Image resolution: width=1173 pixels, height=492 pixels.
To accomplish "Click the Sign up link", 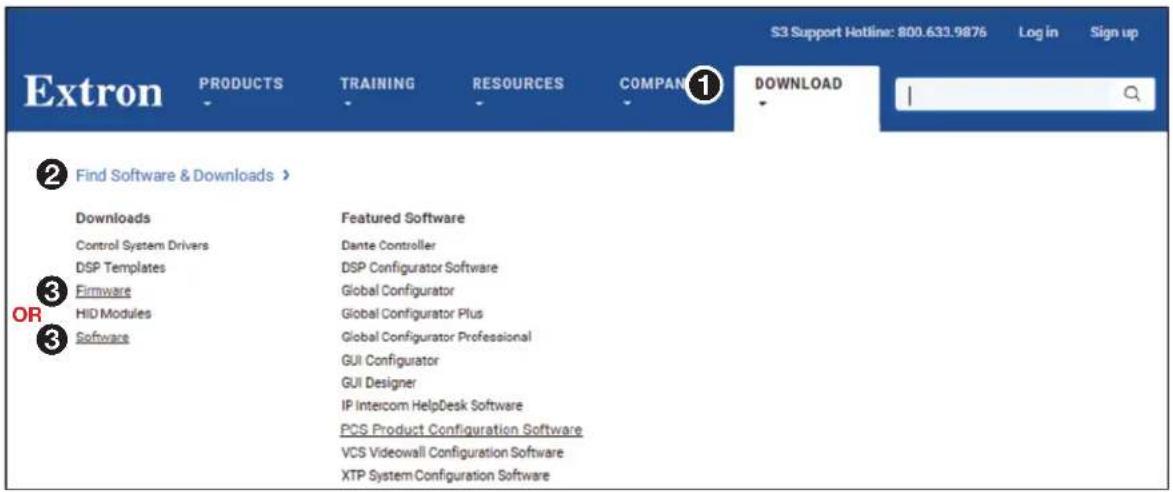I will [x=1114, y=32].
